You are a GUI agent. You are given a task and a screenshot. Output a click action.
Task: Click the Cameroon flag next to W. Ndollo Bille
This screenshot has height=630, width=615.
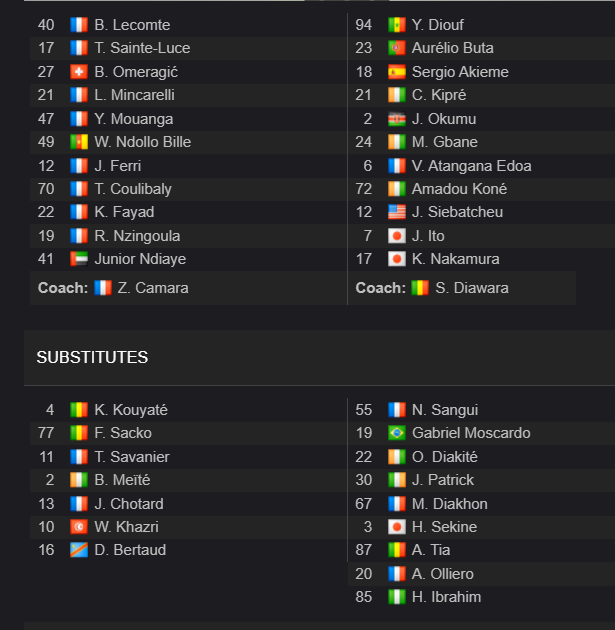[79, 142]
